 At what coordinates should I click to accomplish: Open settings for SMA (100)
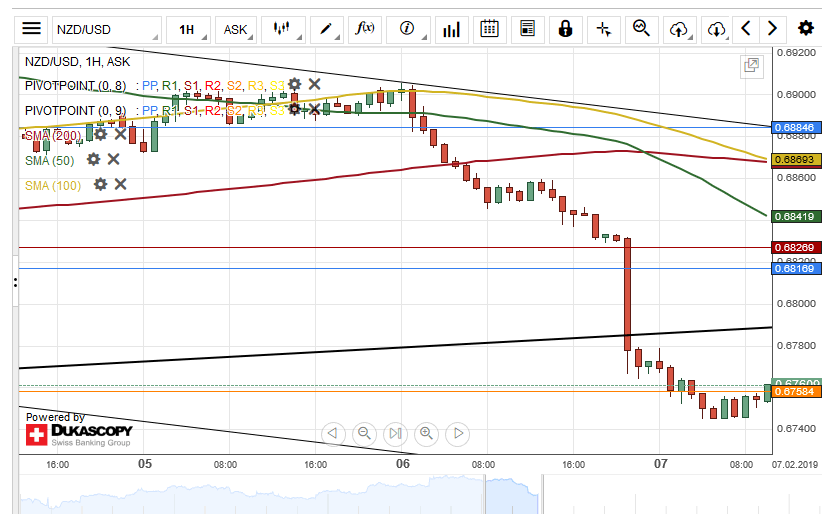tap(100, 184)
